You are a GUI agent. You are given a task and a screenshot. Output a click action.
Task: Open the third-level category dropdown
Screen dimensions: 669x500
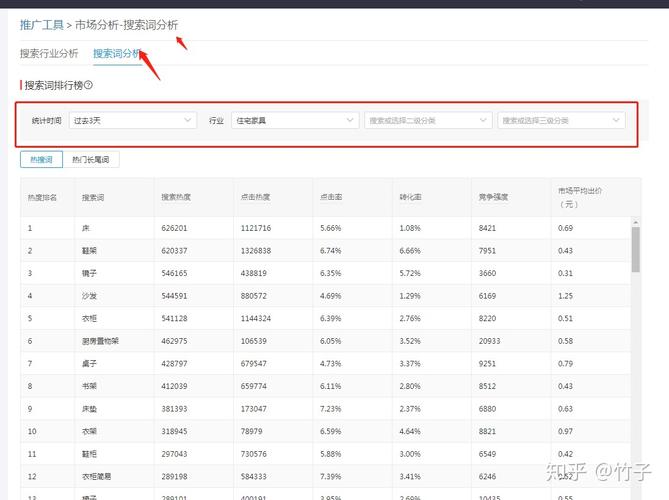click(x=561, y=120)
